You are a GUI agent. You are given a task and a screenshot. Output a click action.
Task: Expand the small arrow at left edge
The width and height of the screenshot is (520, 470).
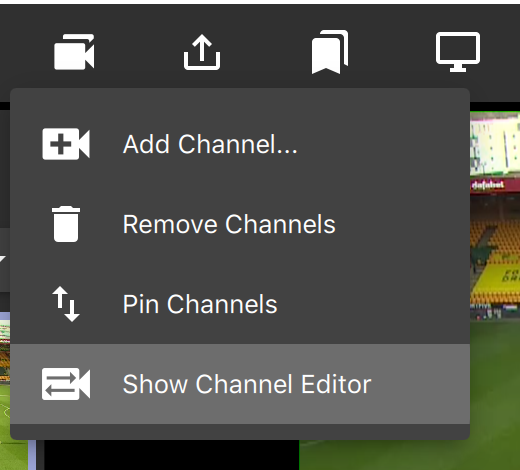pyautogui.click(x=3, y=258)
